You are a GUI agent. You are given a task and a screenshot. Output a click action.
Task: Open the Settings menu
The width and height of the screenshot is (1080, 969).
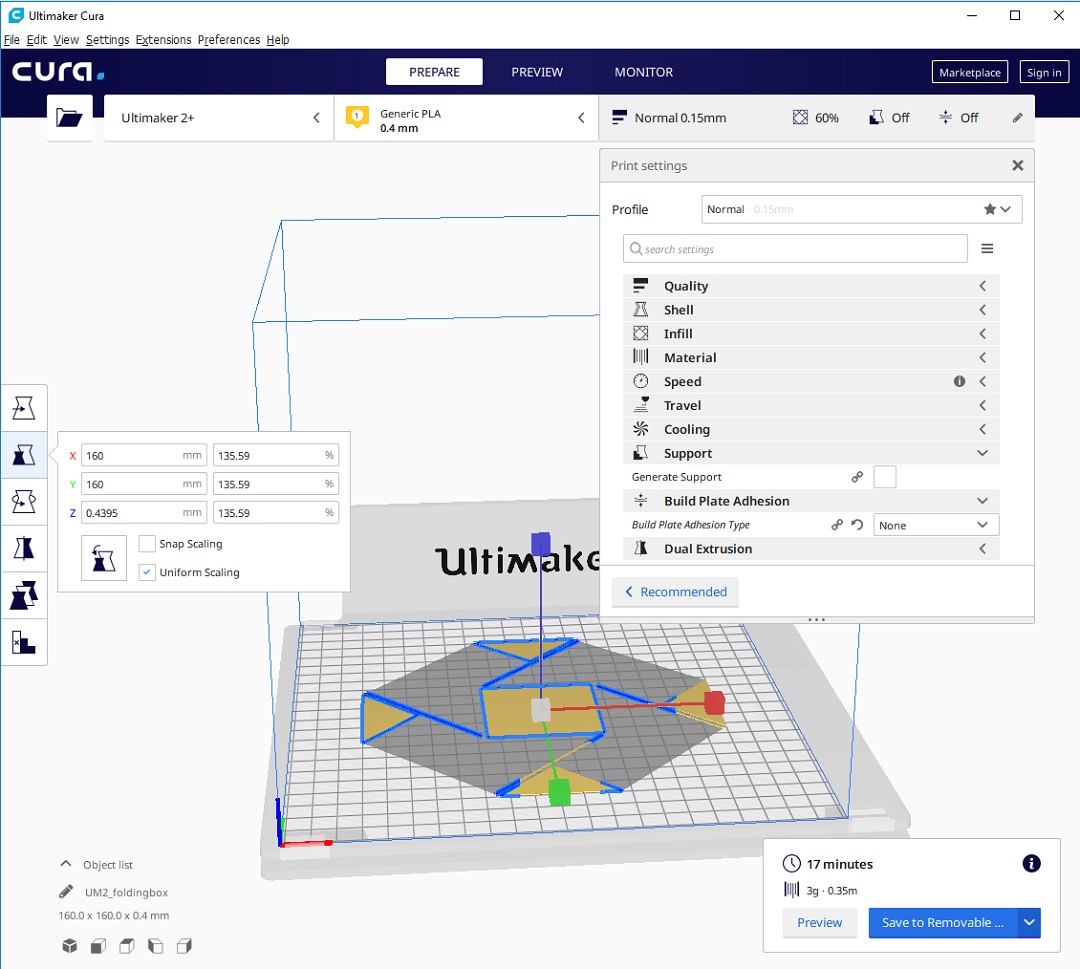coord(107,39)
